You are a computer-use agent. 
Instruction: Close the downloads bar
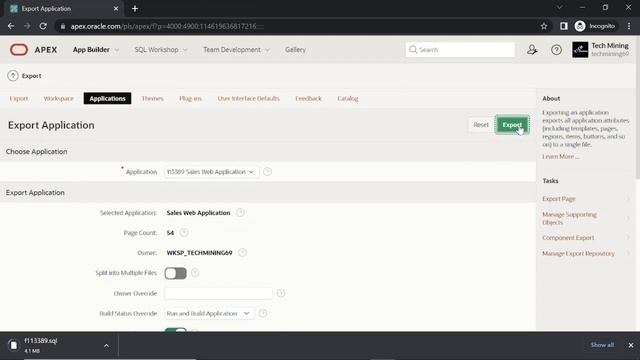point(631,345)
